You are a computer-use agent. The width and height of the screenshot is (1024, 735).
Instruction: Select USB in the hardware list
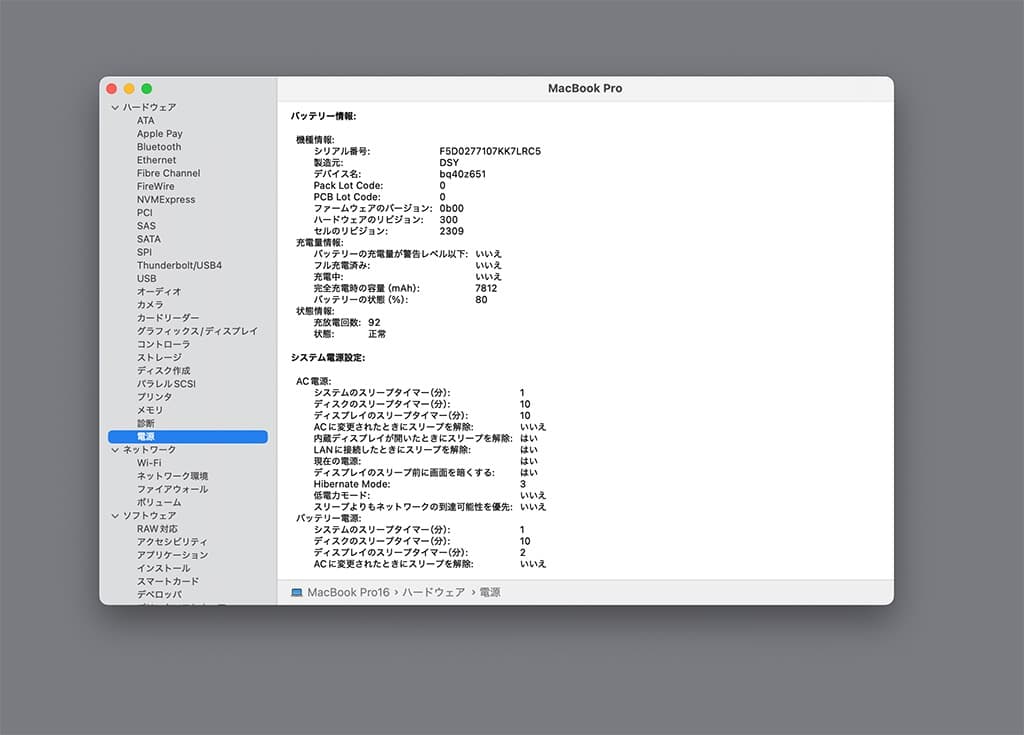pos(147,278)
